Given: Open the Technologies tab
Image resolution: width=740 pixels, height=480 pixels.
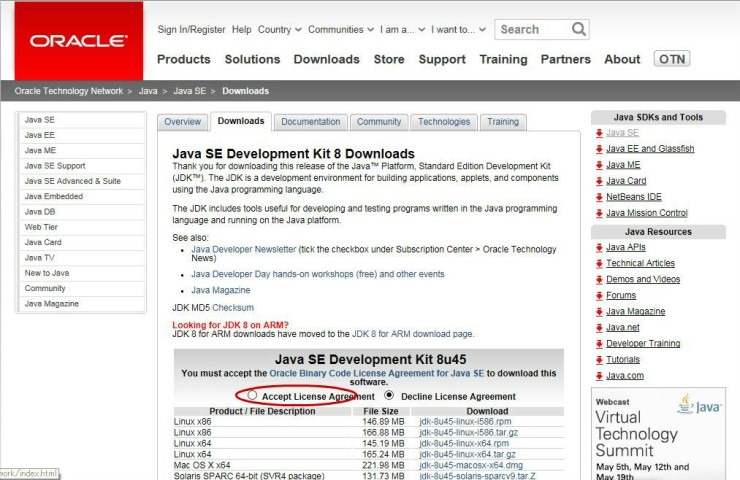Looking at the screenshot, I should pyautogui.click(x=444, y=122).
